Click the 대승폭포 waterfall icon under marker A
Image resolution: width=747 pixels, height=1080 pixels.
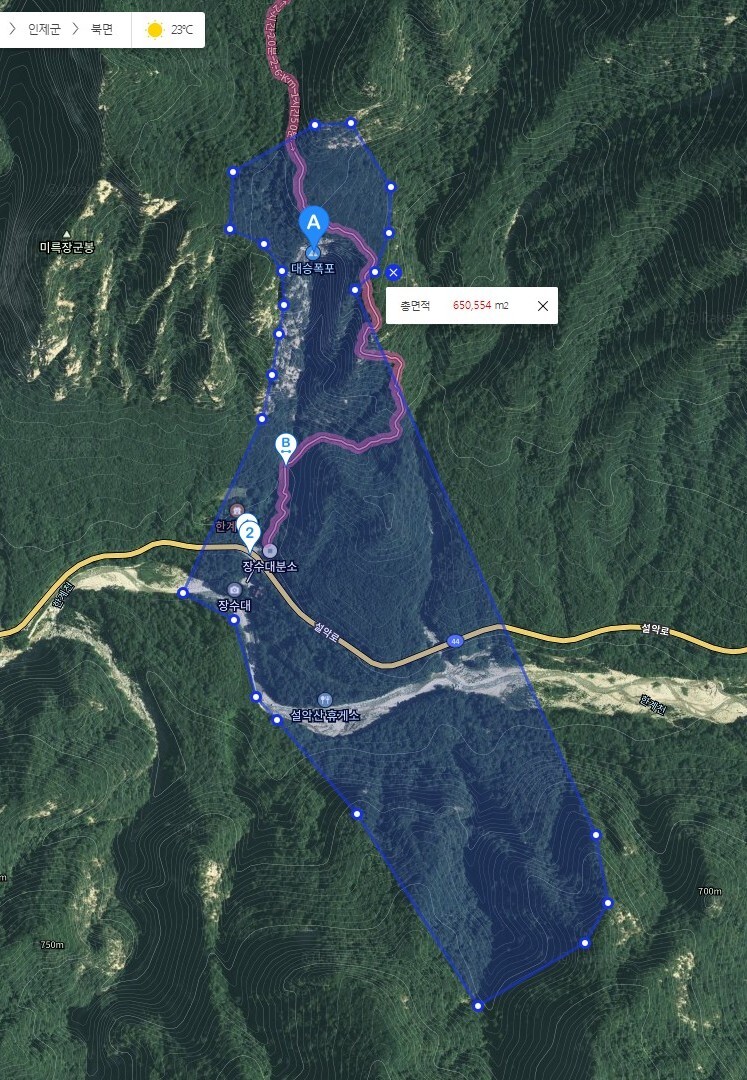pos(313,253)
